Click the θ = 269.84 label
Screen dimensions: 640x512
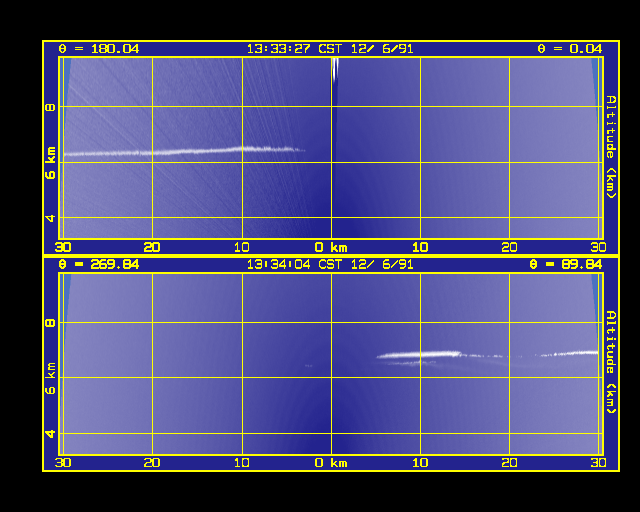click(x=99, y=265)
